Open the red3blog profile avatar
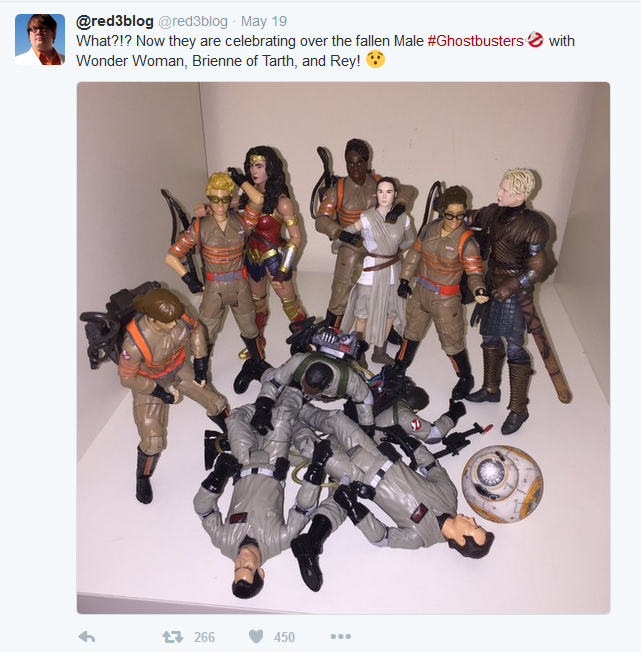 [40, 40]
